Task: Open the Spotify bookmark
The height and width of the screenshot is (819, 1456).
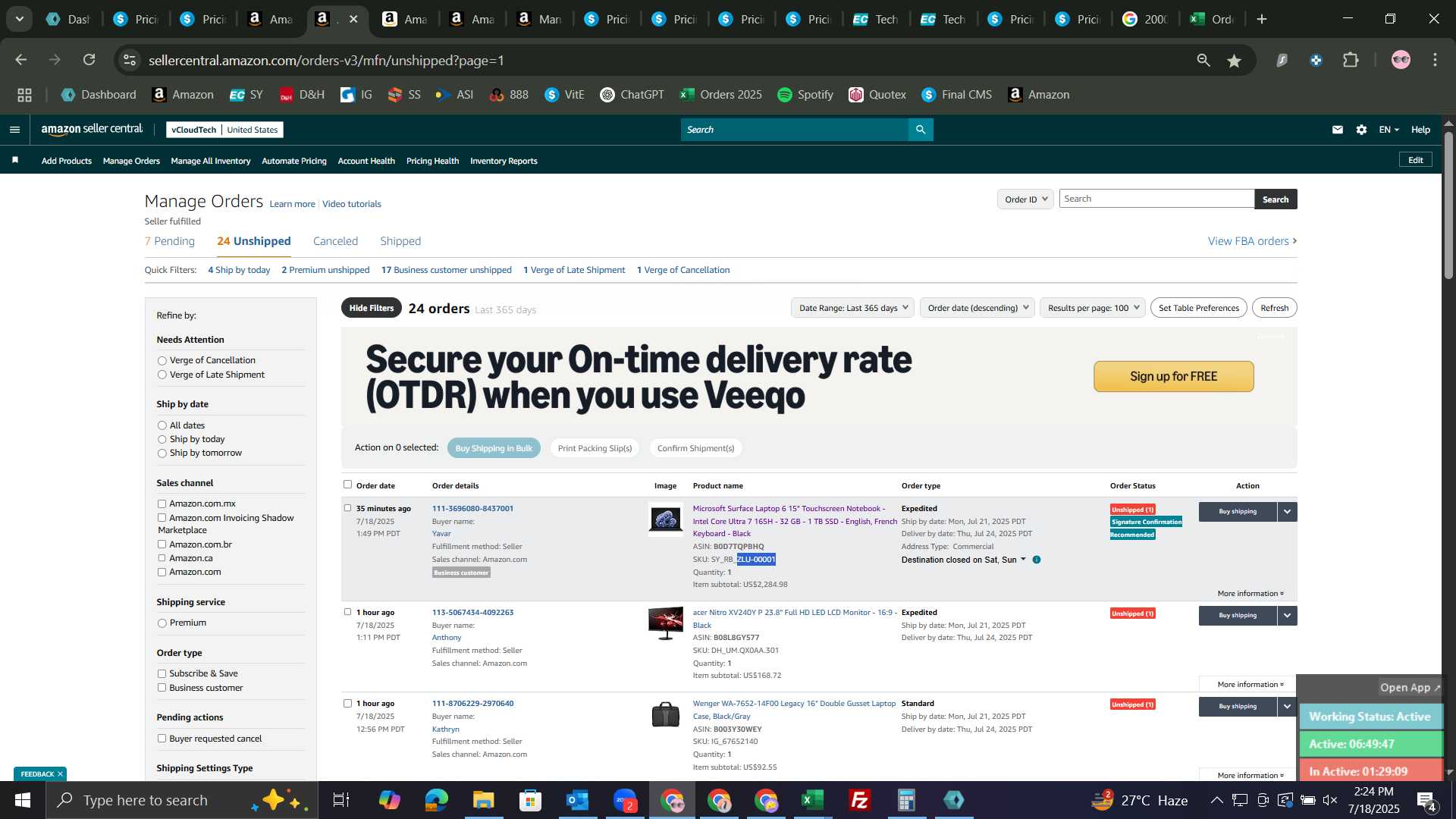Action: click(805, 95)
